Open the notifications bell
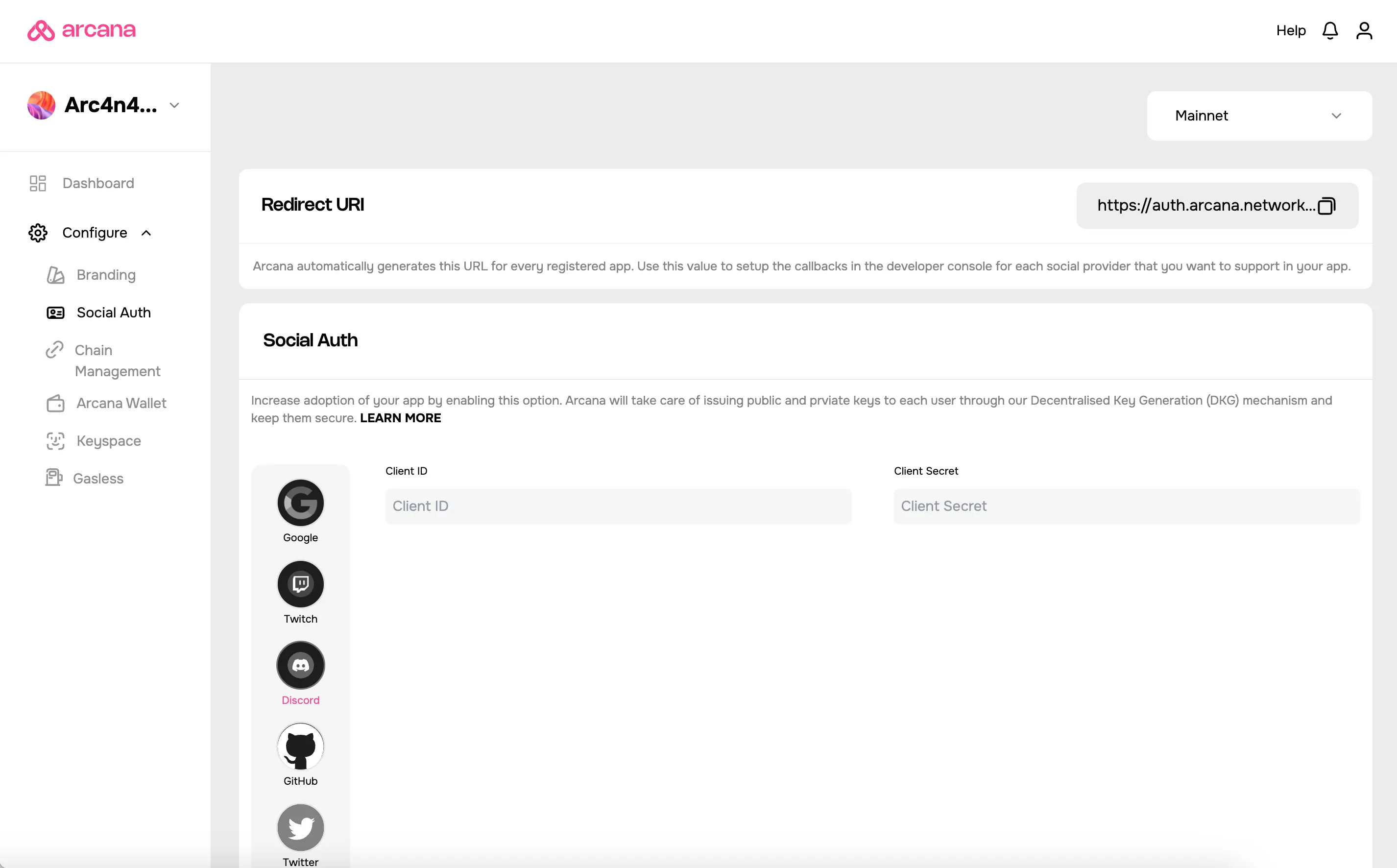The image size is (1397, 868). coord(1330,30)
